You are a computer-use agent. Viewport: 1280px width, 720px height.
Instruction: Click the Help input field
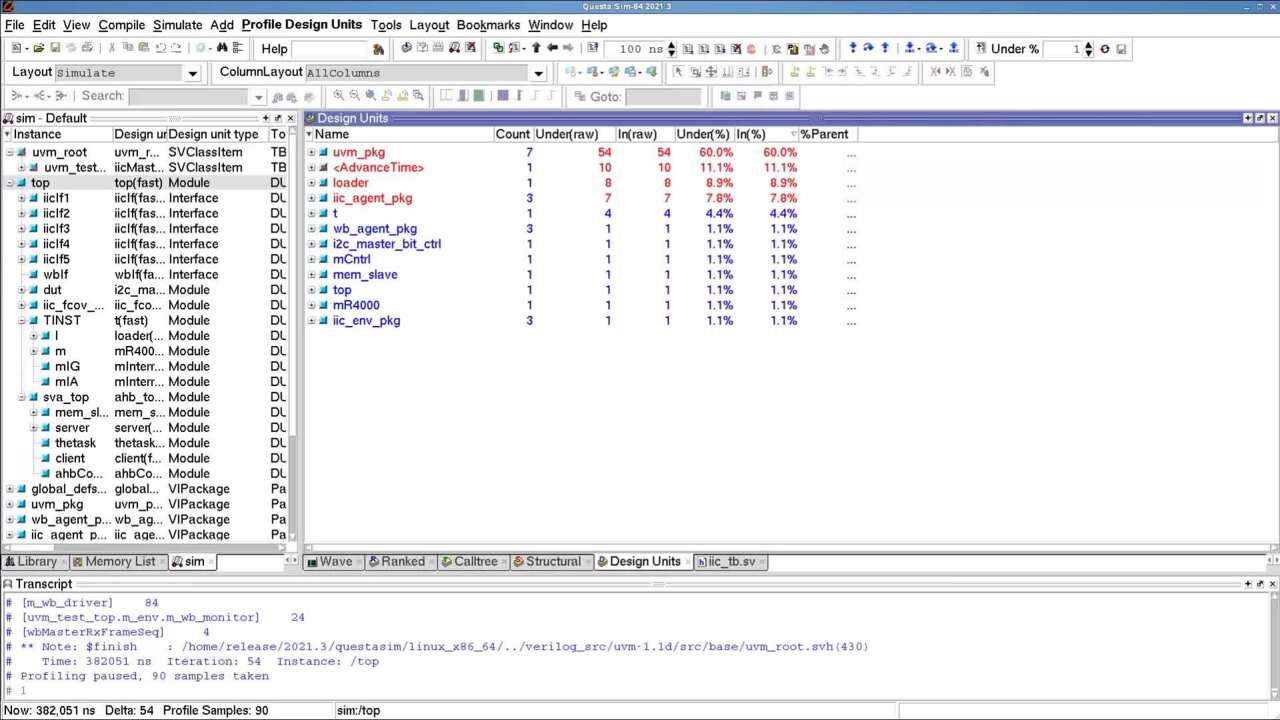point(329,49)
